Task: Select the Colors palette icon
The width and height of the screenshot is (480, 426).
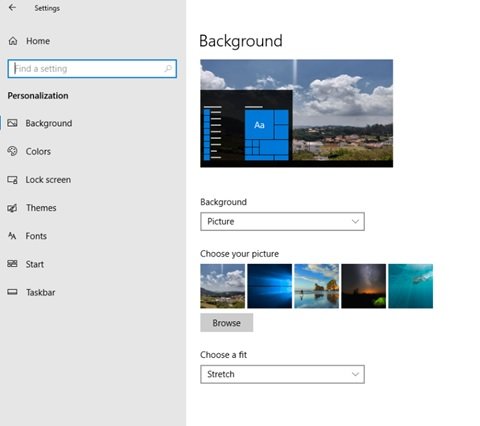Action: point(12,151)
